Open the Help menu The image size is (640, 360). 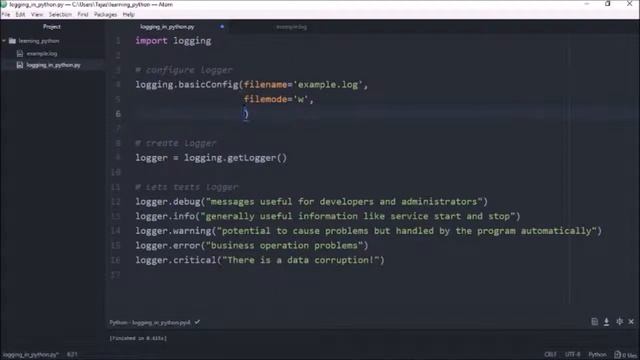129,14
